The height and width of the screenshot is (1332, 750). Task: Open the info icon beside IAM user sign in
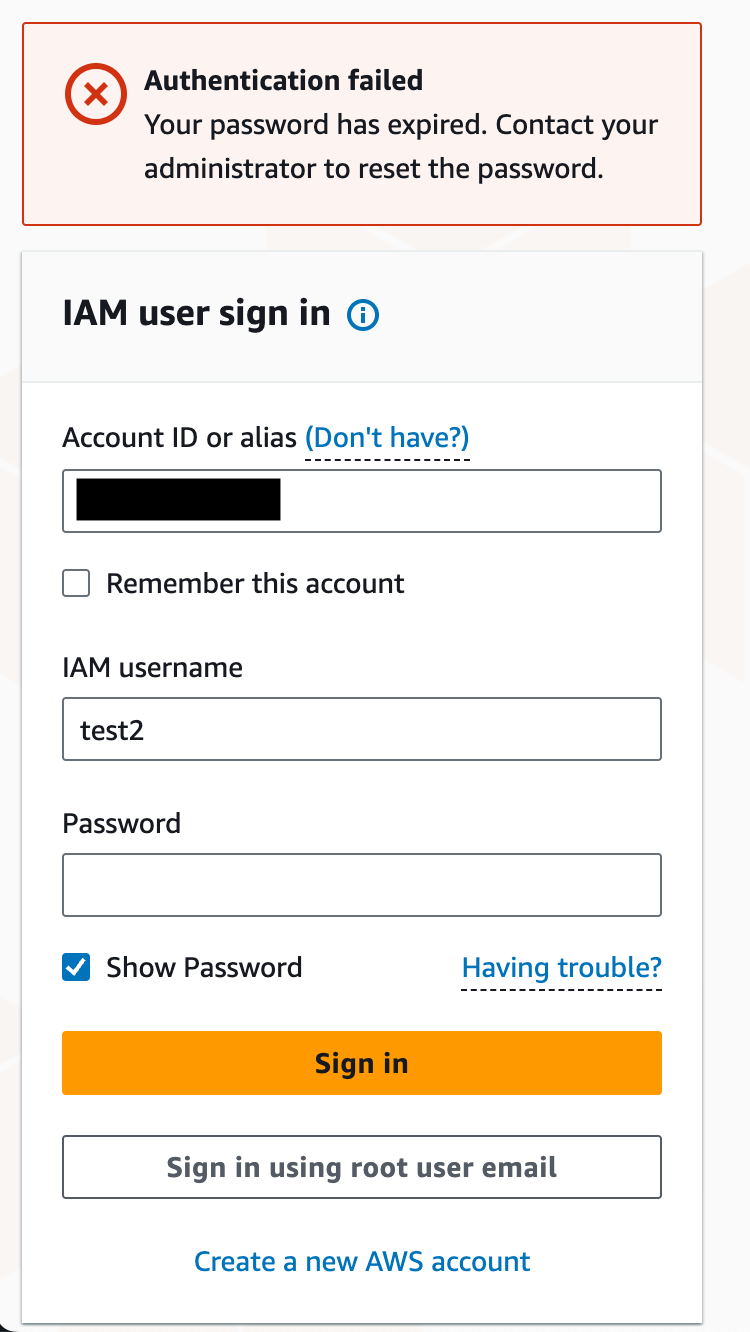(x=363, y=316)
